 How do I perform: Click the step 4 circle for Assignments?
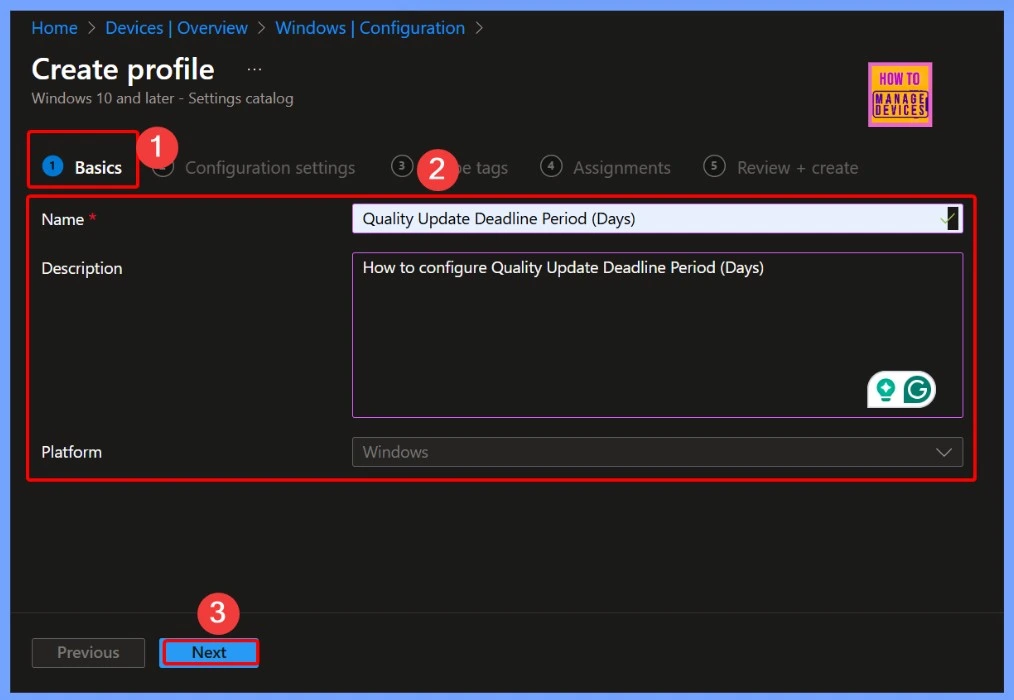click(x=550, y=166)
